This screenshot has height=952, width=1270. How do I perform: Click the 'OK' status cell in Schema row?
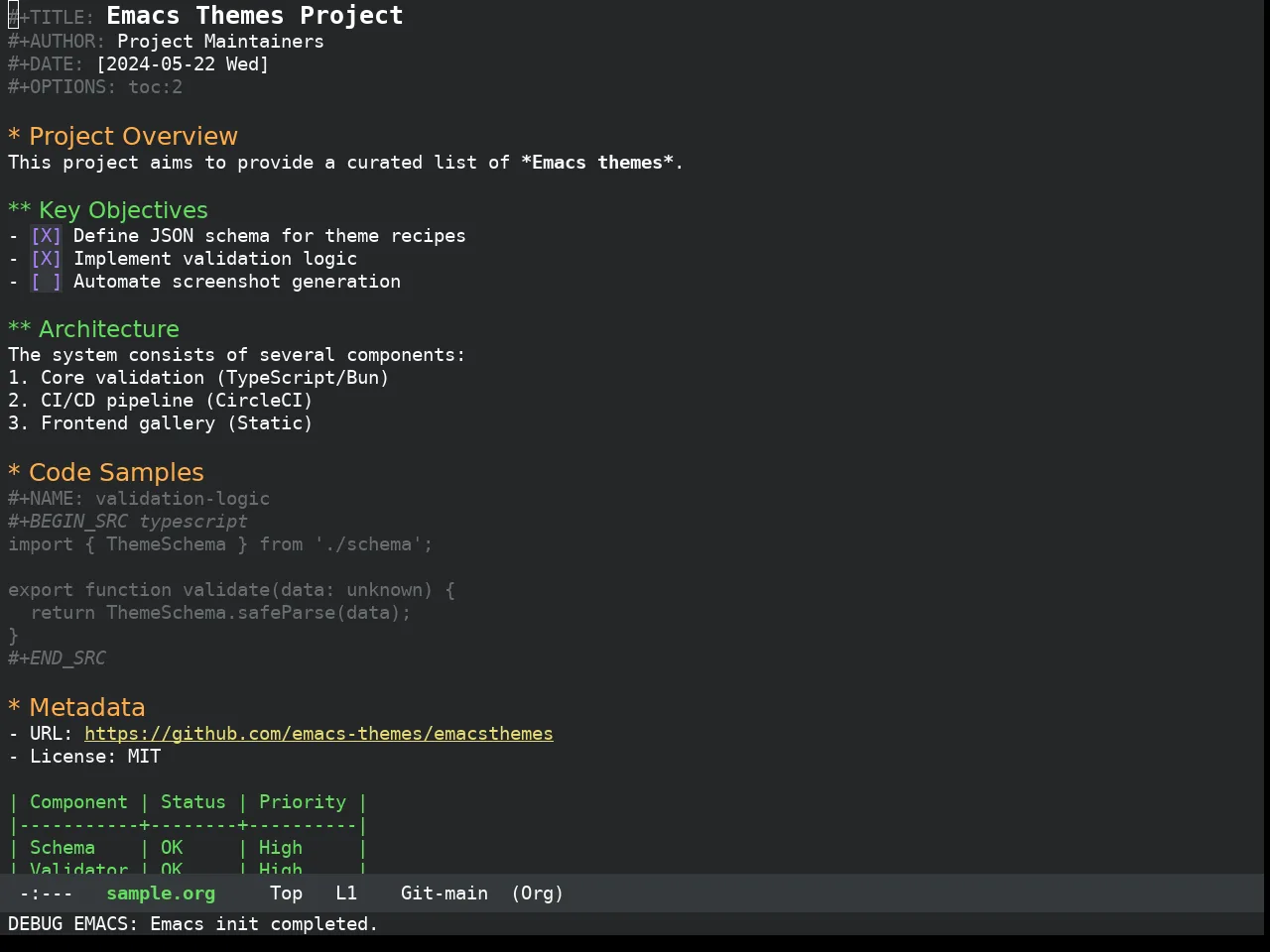172,848
